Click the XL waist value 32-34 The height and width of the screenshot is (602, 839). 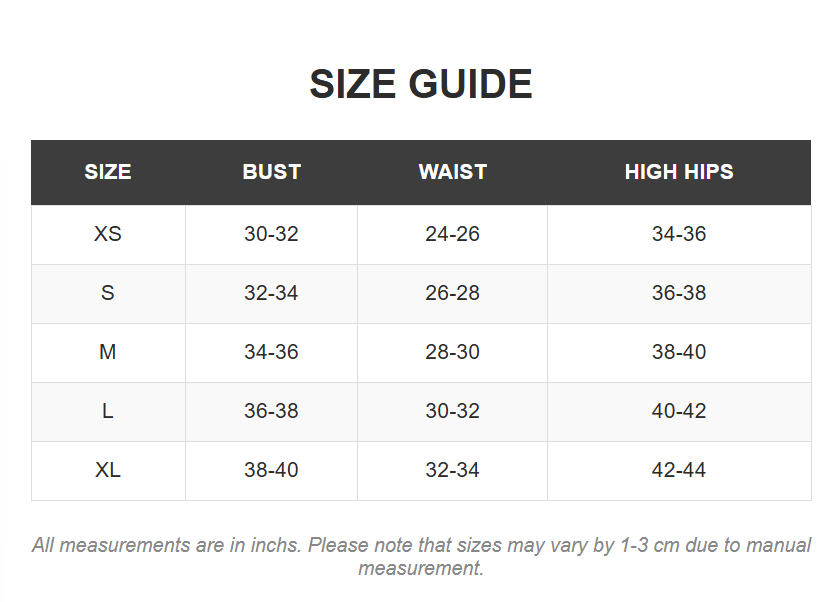[452, 470]
